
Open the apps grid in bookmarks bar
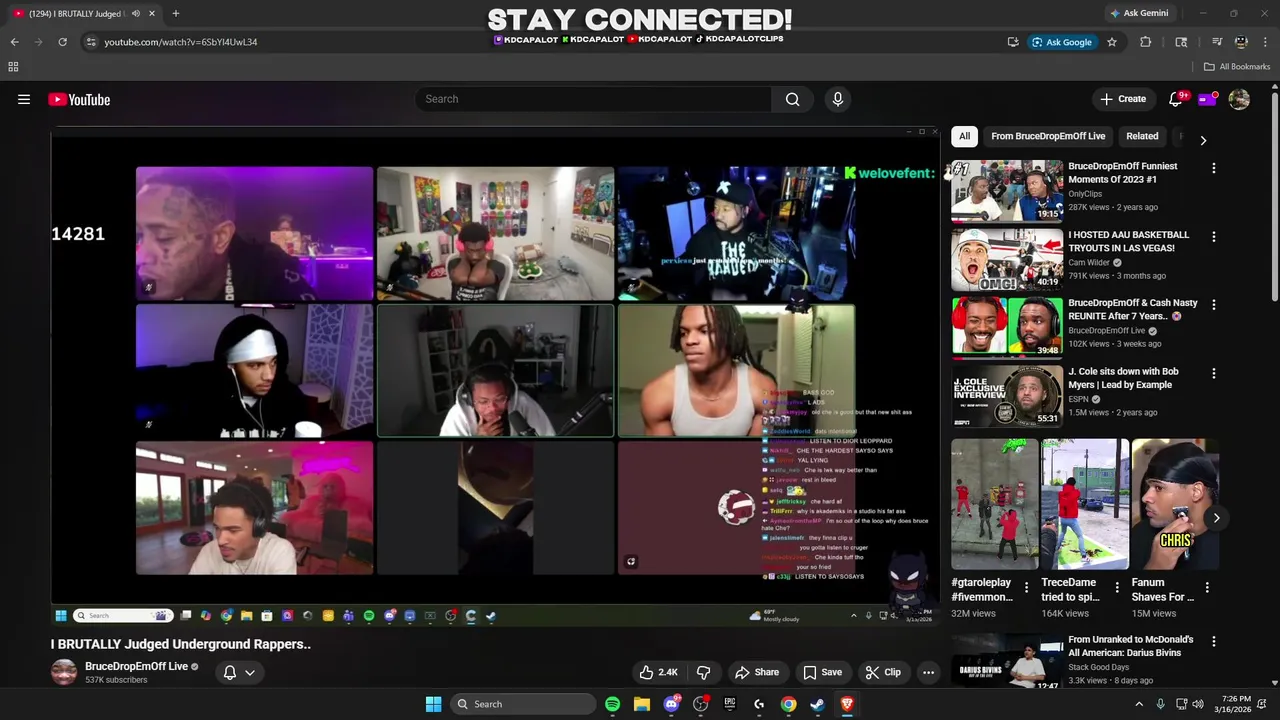coord(13,67)
